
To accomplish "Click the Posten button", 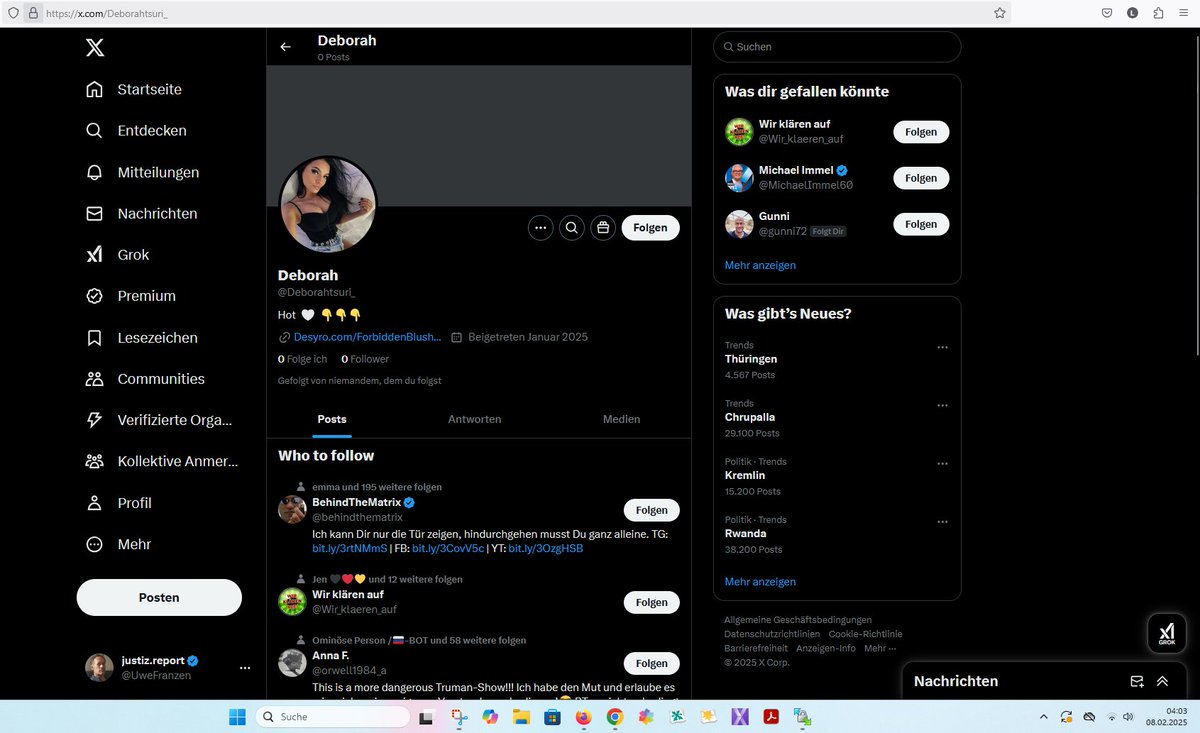I will [x=159, y=597].
